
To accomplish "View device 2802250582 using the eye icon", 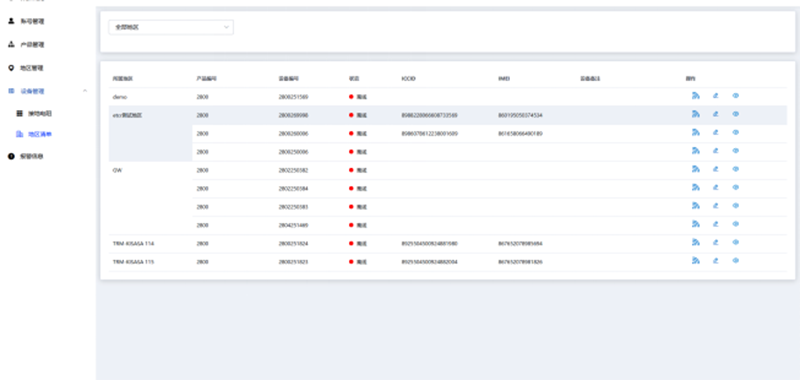I will pyautogui.click(x=735, y=169).
